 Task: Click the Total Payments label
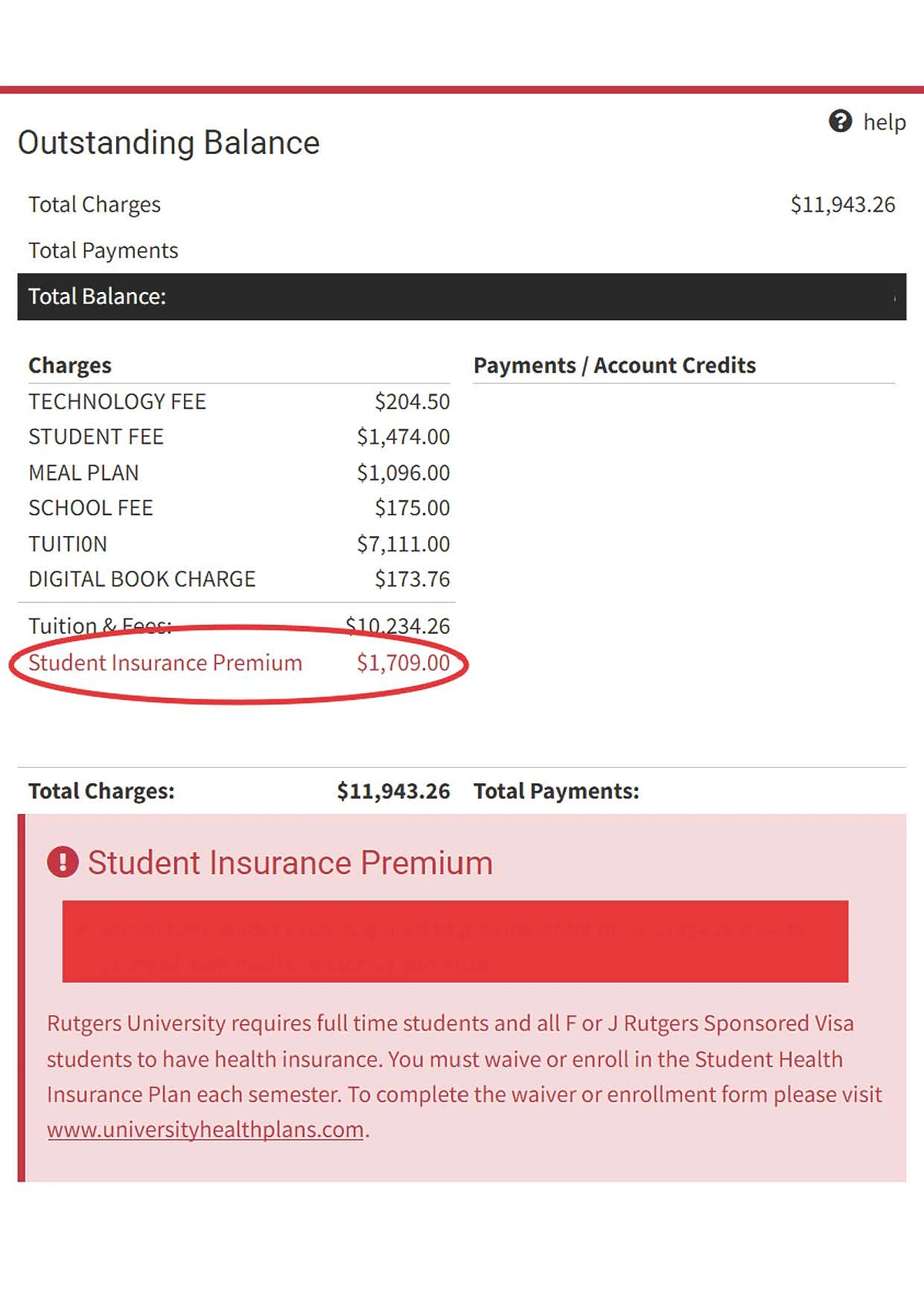pyautogui.click(x=103, y=250)
